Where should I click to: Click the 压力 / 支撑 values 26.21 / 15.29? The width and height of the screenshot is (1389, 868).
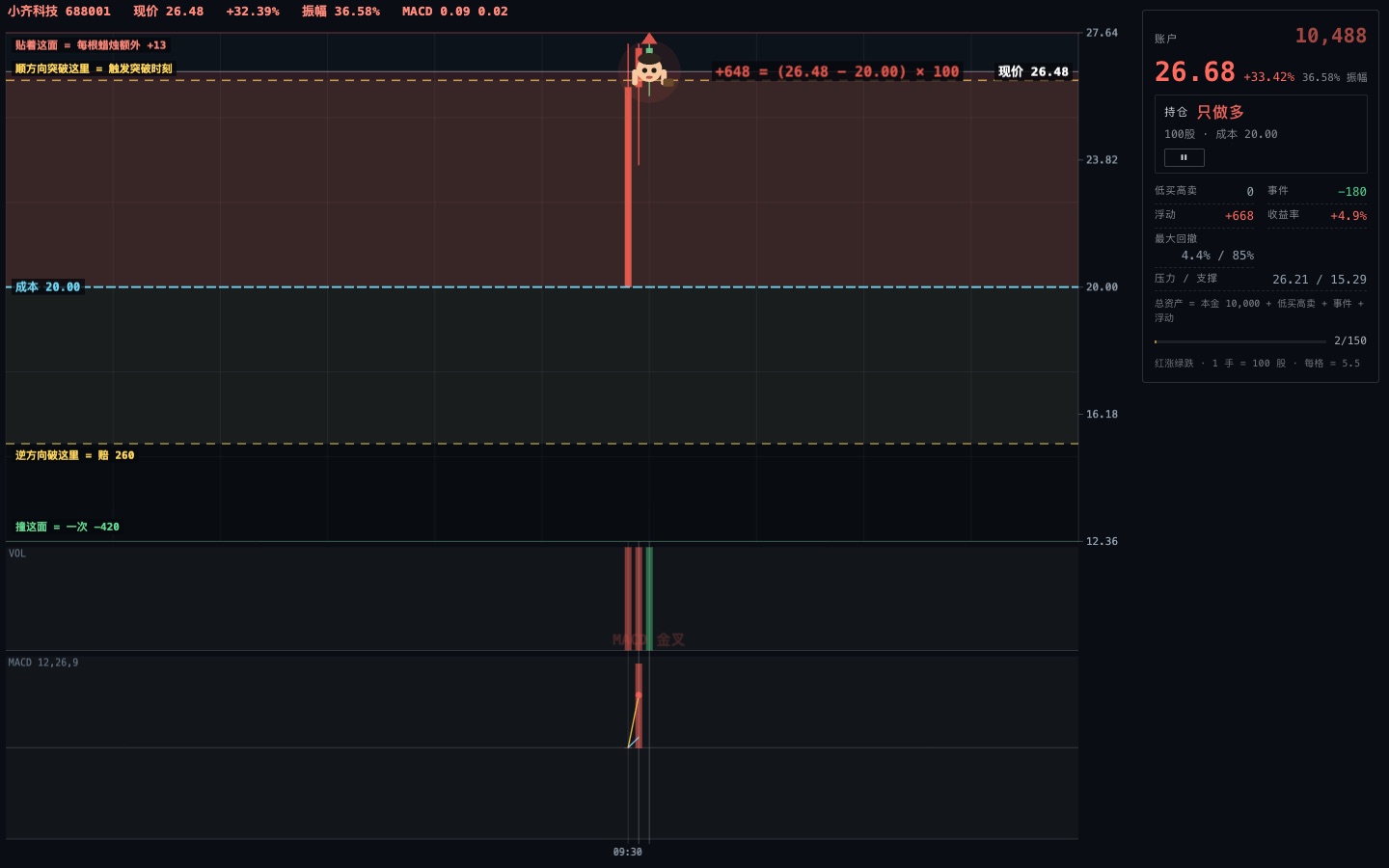point(1319,280)
